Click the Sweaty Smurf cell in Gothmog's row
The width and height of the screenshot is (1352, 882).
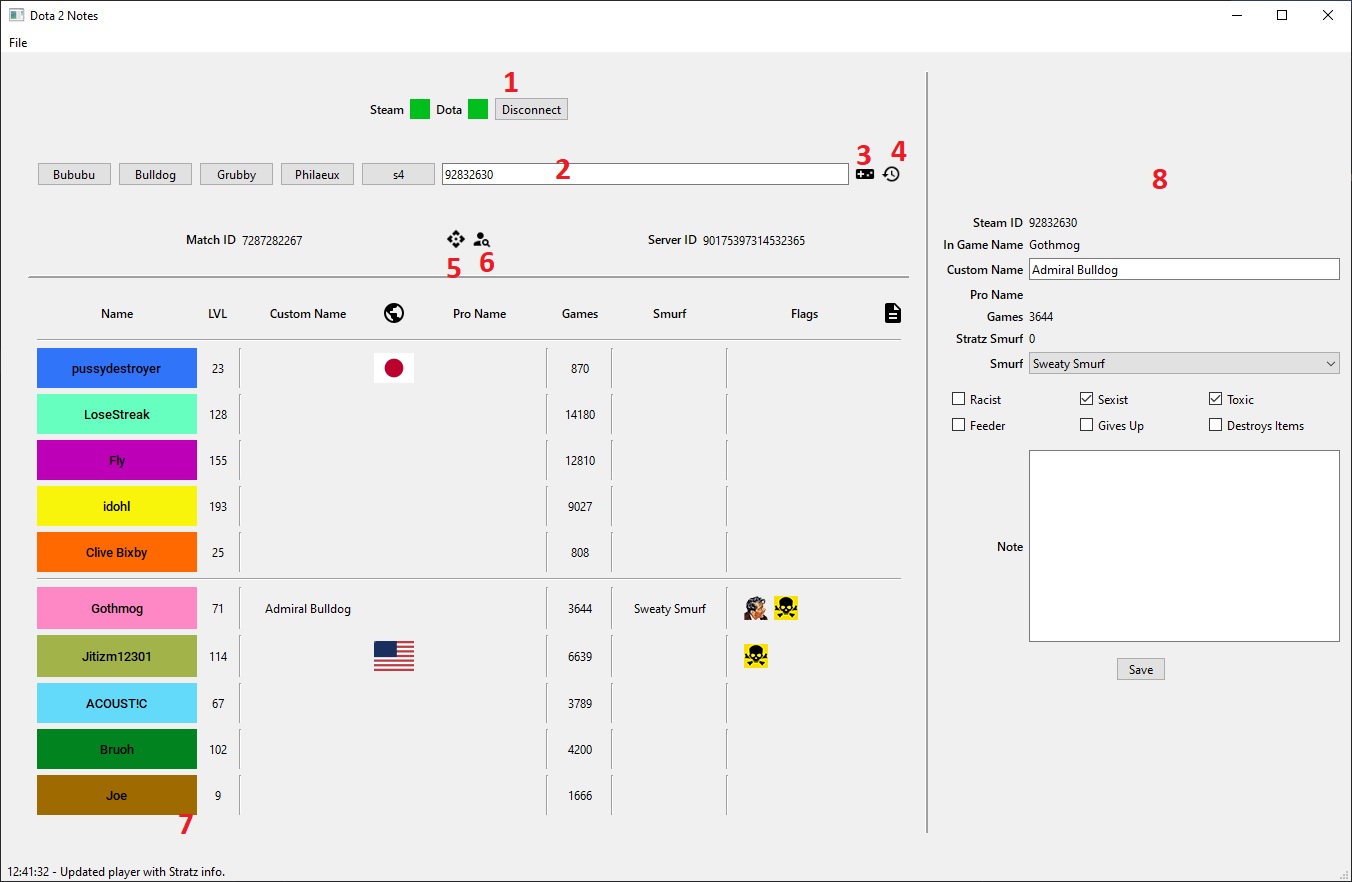(670, 608)
